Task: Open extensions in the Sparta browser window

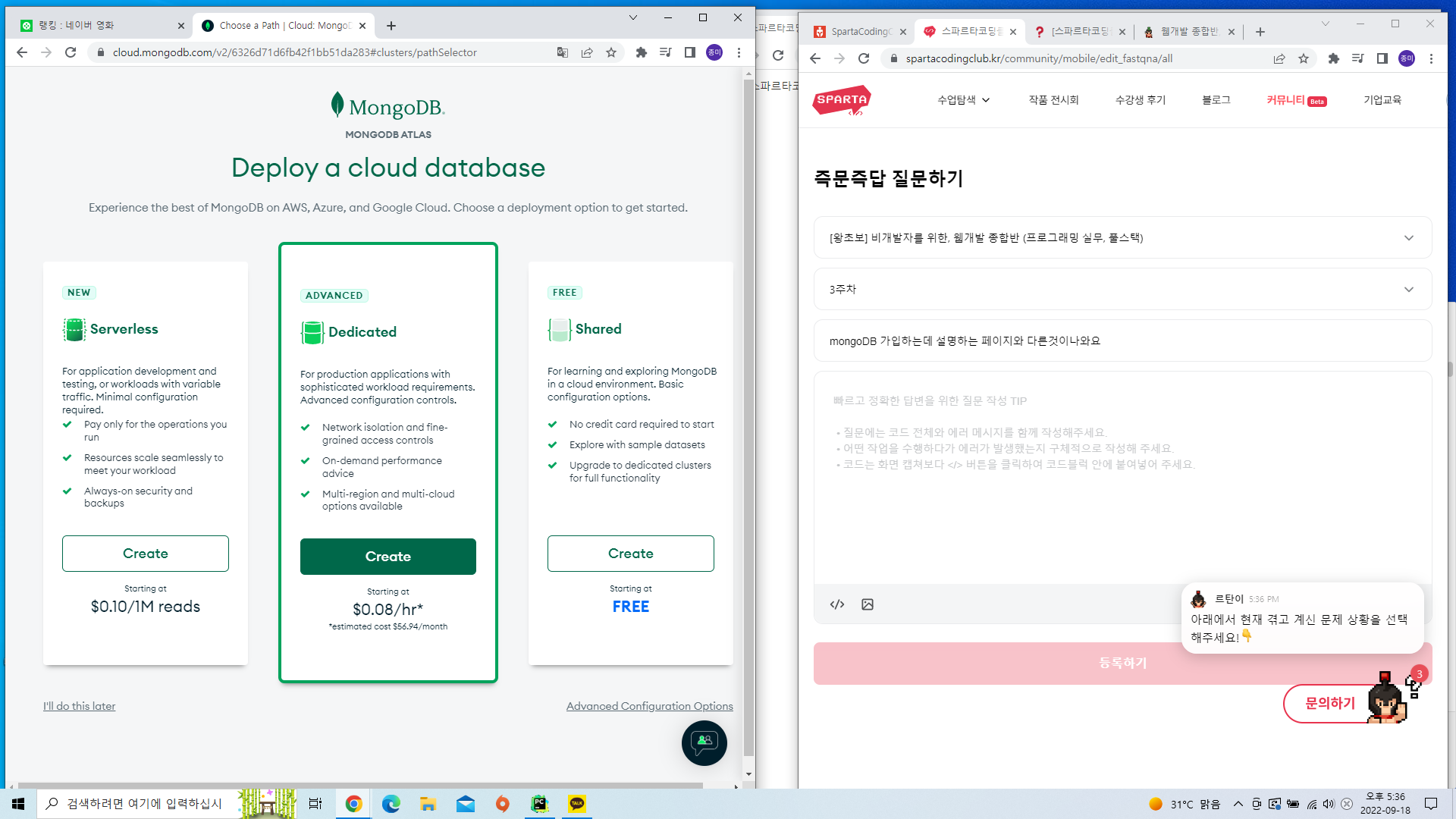Action: [x=1334, y=58]
